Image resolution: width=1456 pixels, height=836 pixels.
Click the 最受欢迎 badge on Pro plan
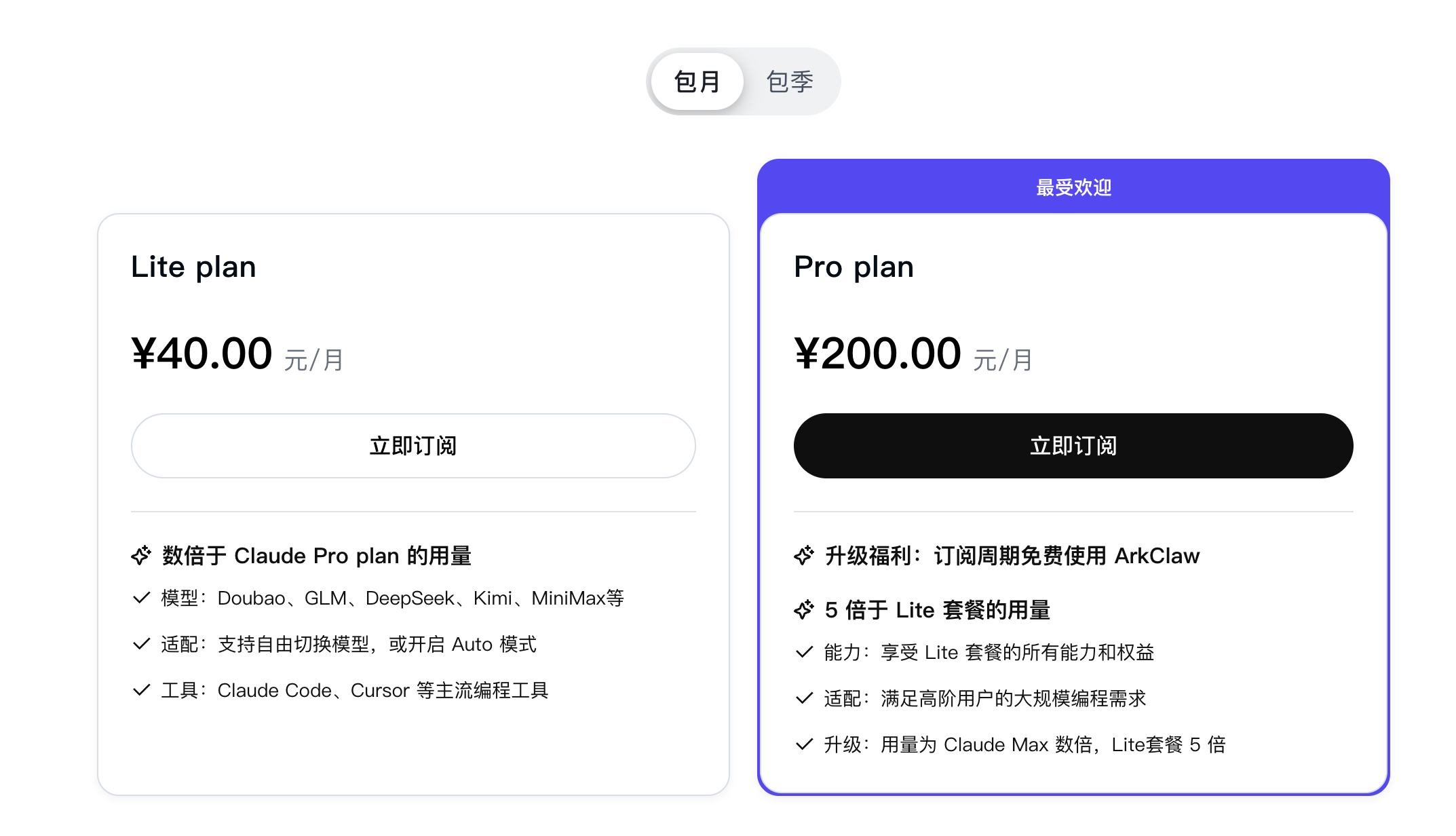pos(1074,188)
